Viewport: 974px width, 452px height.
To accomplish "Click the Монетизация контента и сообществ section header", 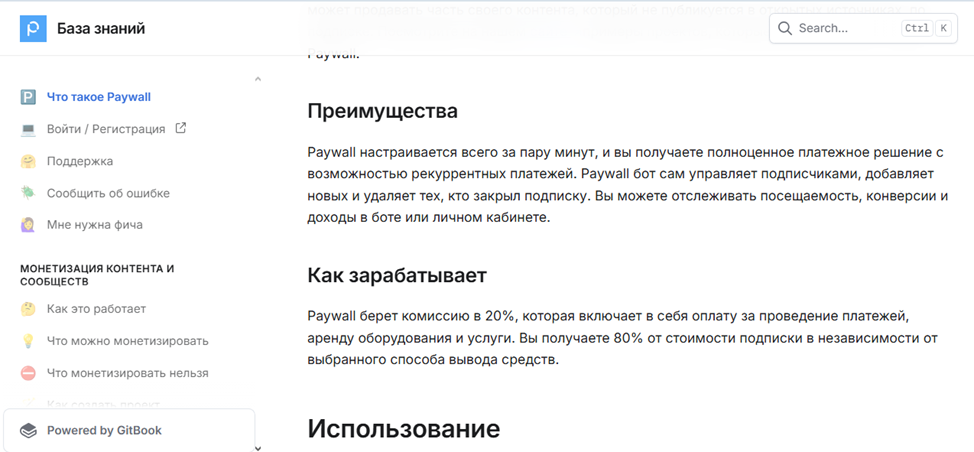I will (98, 275).
